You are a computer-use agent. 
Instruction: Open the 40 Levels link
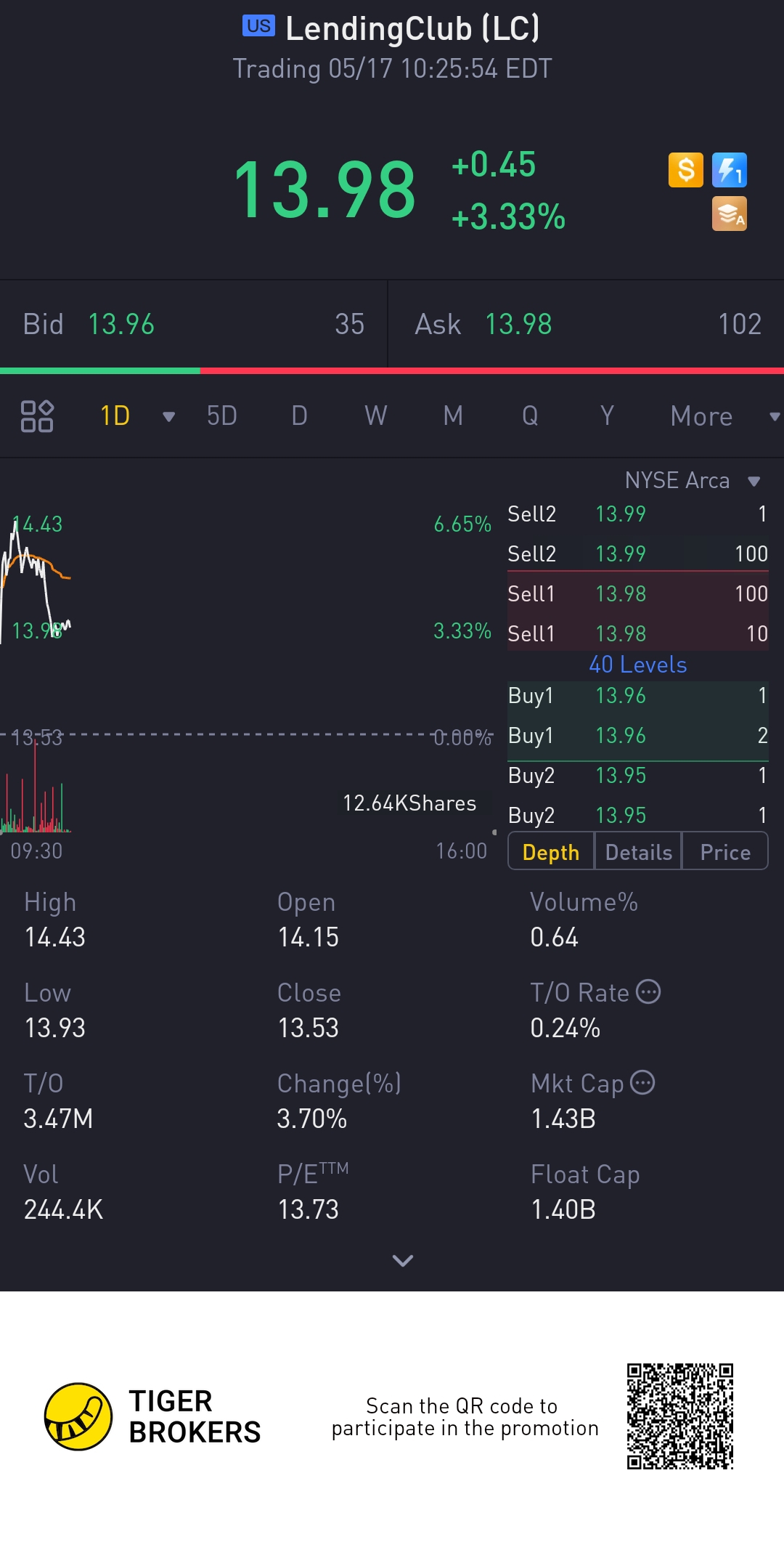637,665
